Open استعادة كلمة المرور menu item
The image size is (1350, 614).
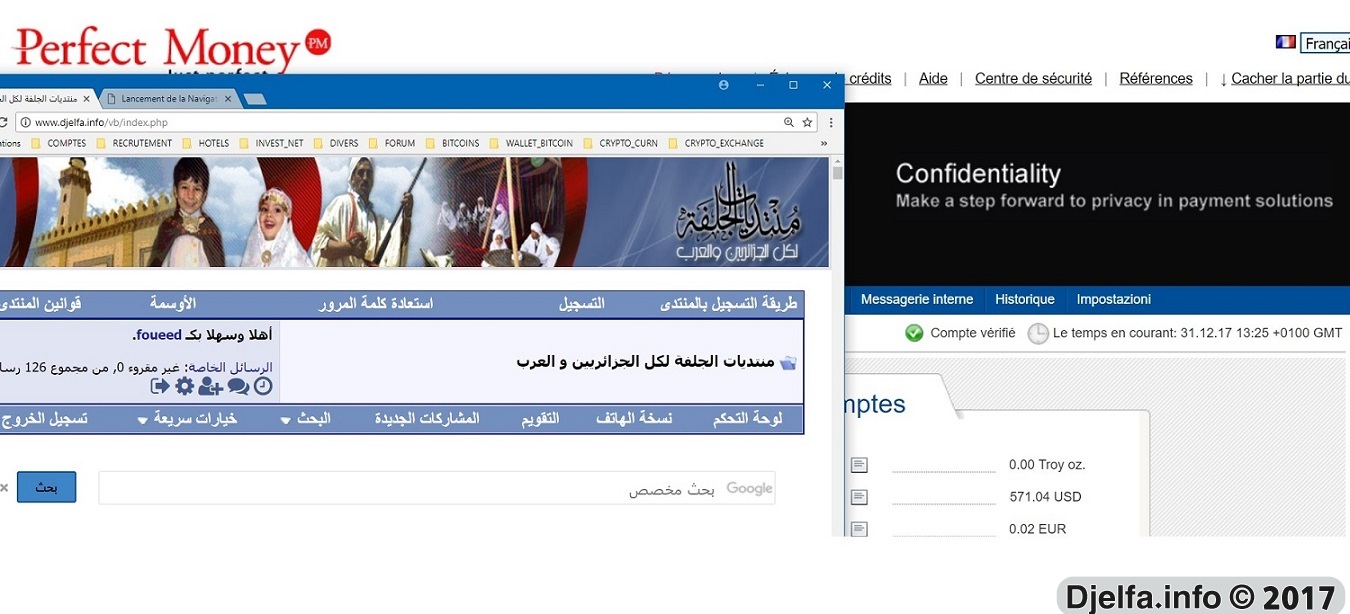point(376,303)
